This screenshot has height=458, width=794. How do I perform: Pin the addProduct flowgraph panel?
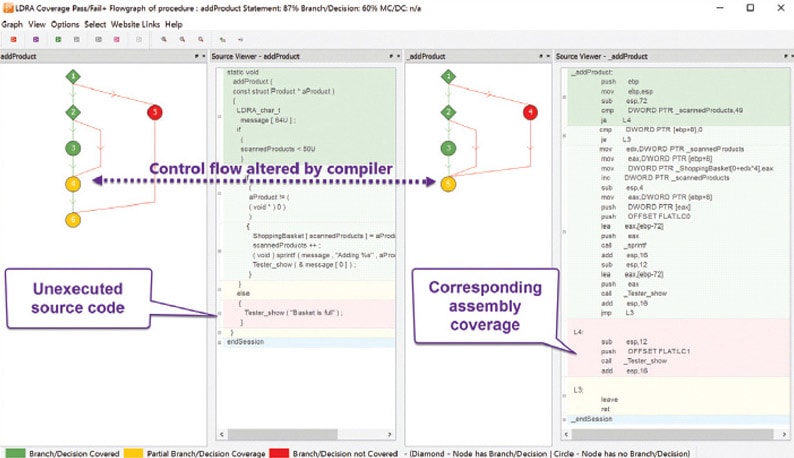pos(196,56)
